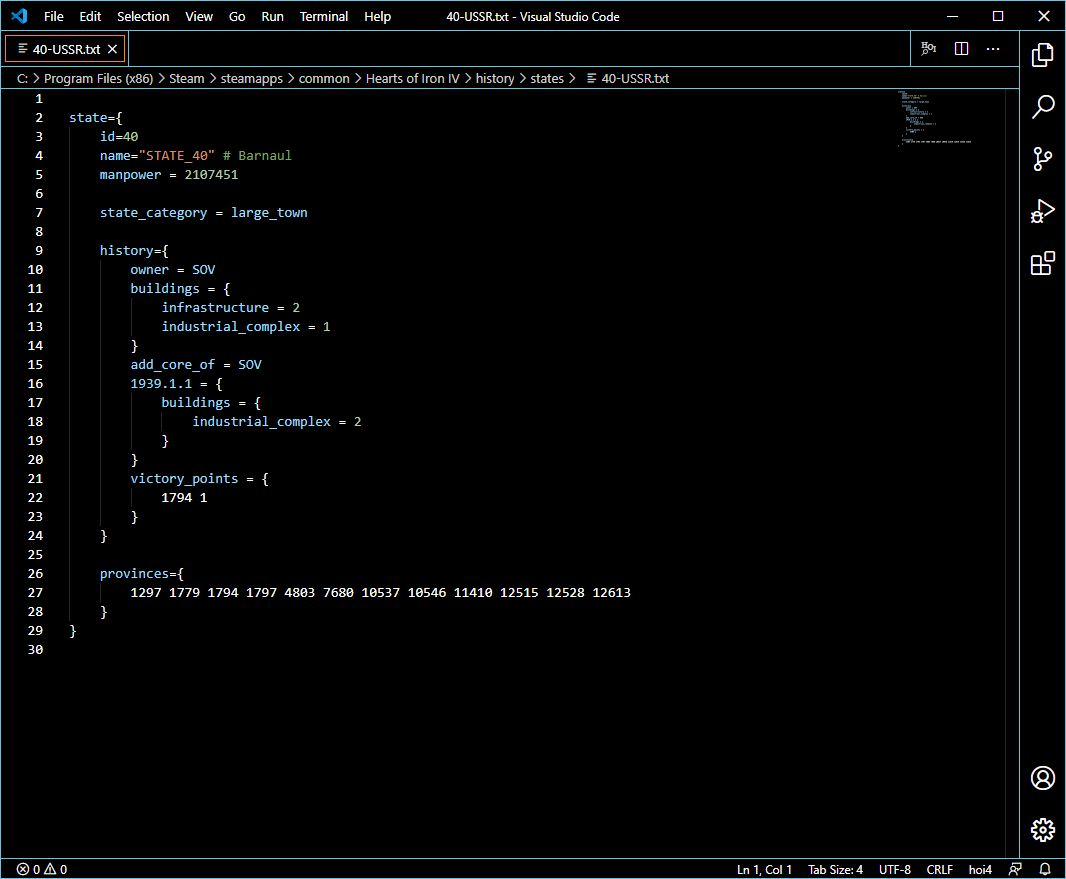The width and height of the screenshot is (1066, 879).
Task: Click add_core_of = SOV line
Action: pyautogui.click(x=196, y=365)
